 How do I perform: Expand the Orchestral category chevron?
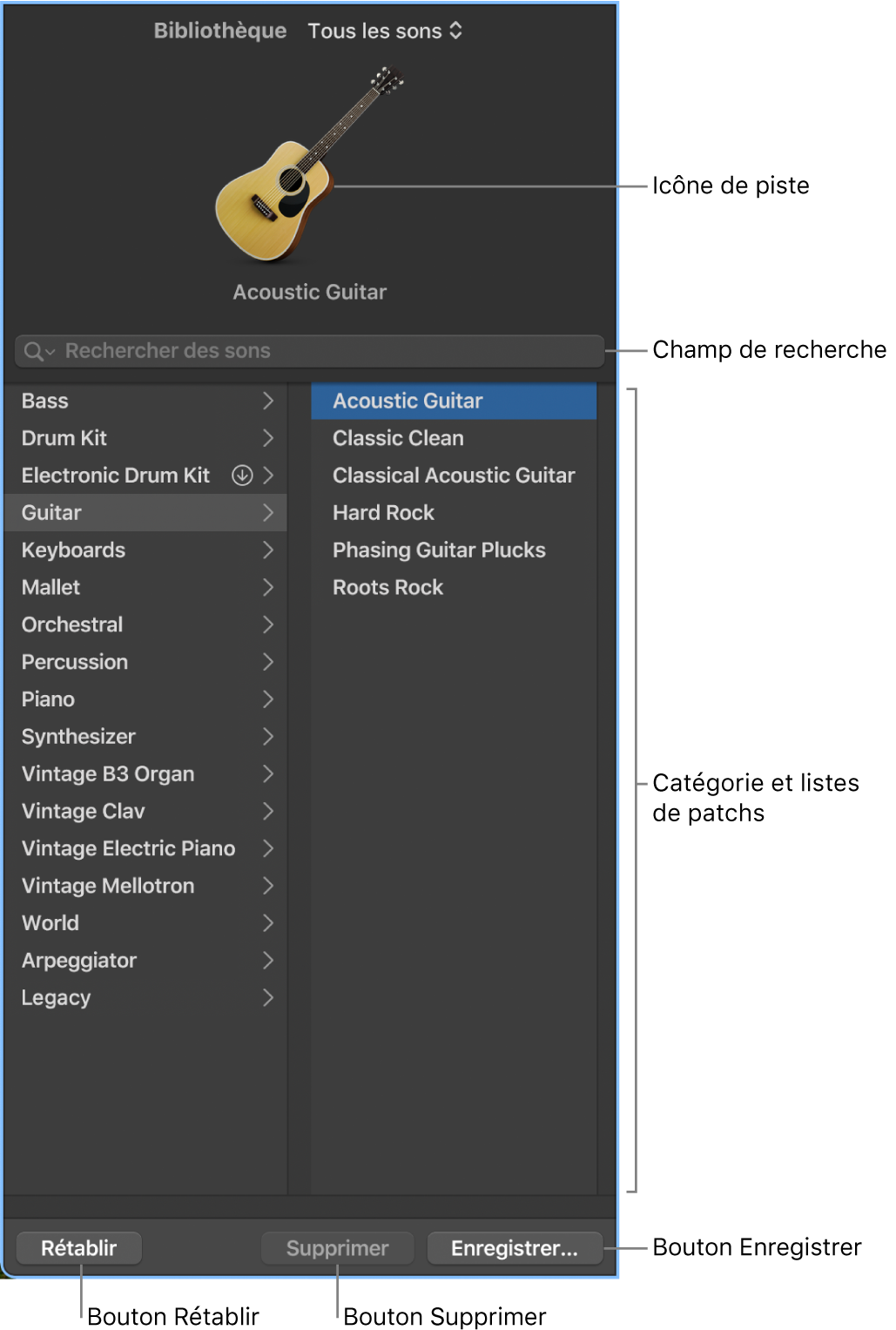tap(268, 625)
